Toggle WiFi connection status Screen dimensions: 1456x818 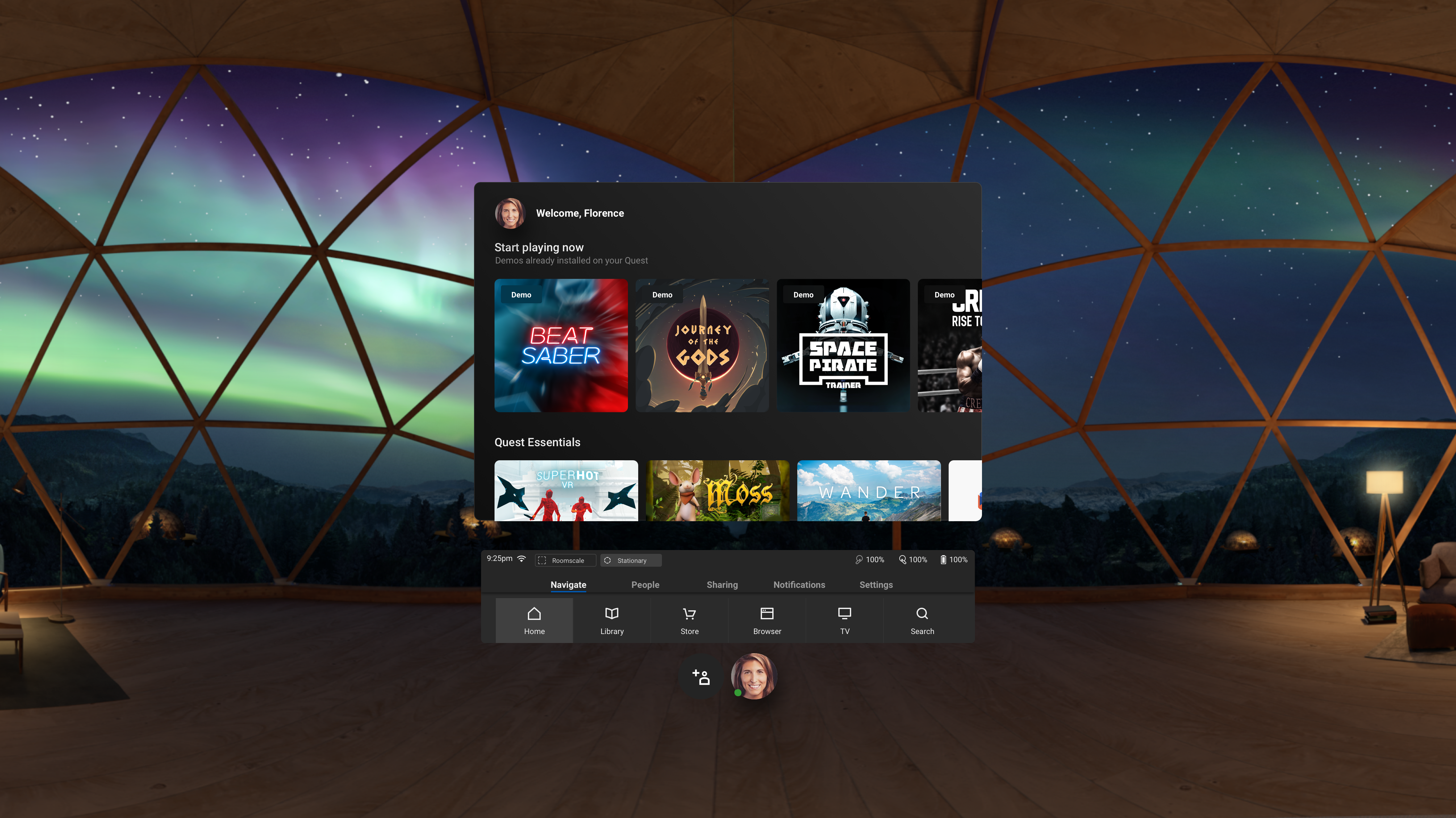point(522,559)
